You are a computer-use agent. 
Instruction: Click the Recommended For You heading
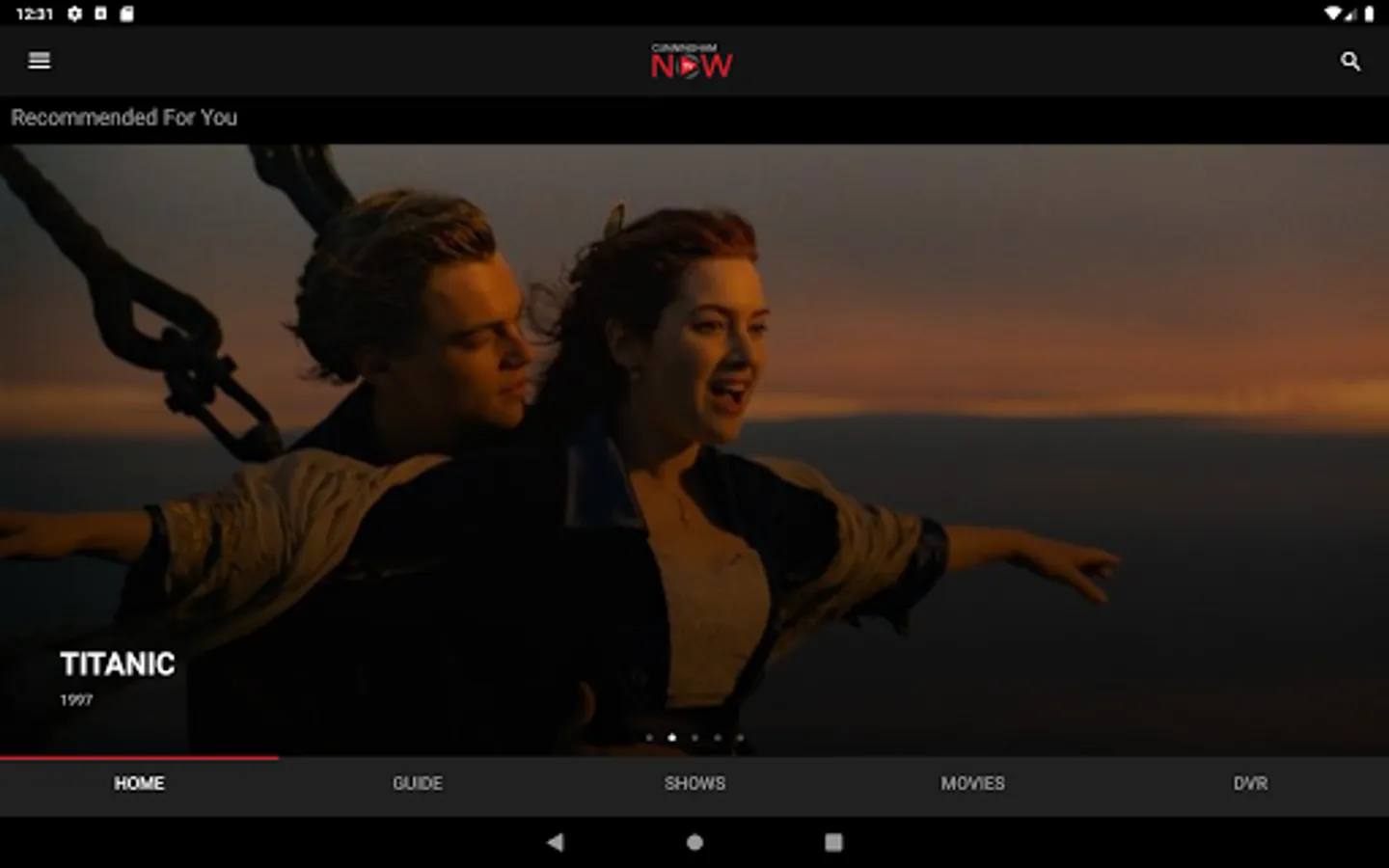point(124,118)
